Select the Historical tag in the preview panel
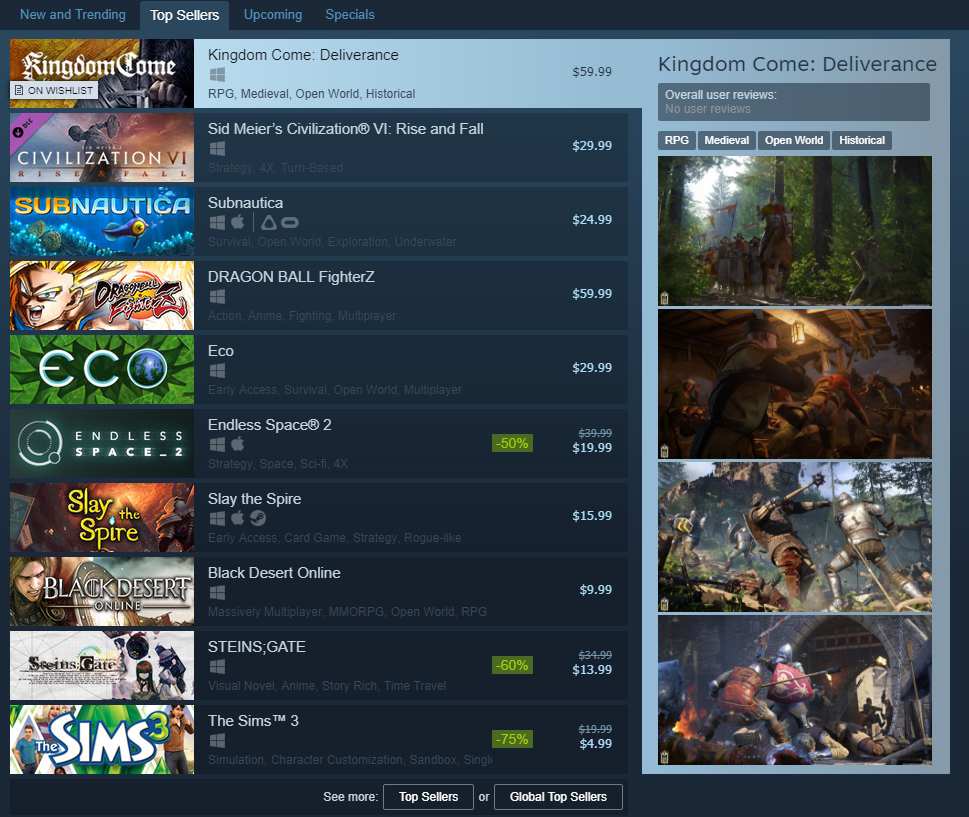Screen dimensions: 969x817 pos(862,140)
